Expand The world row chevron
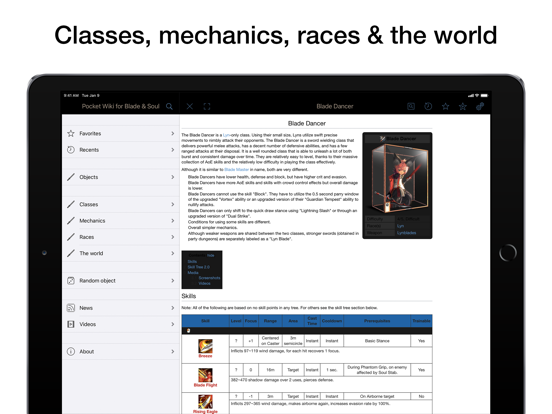 point(172,253)
